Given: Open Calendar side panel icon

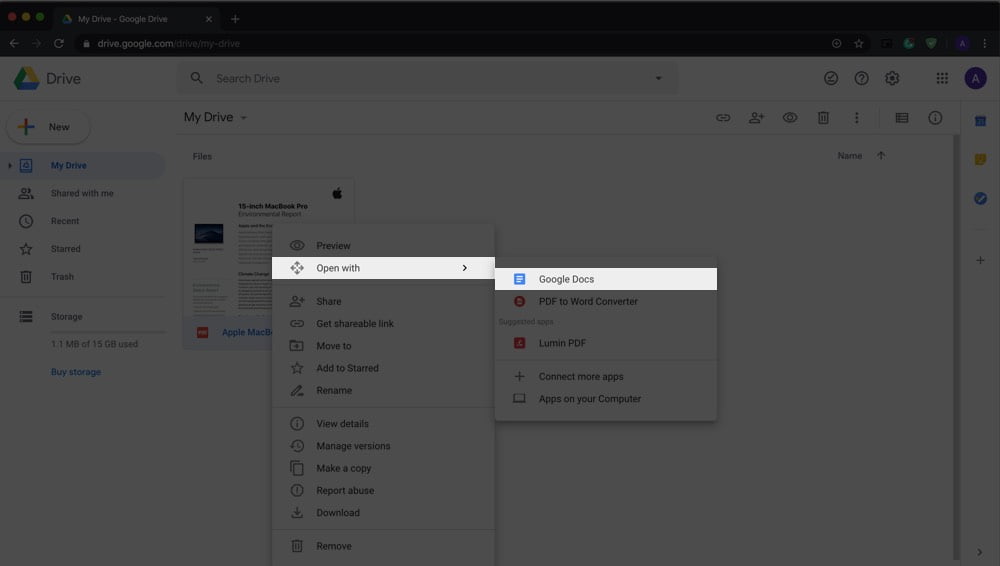Looking at the screenshot, I should pyautogui.click(x=980, y=121).
